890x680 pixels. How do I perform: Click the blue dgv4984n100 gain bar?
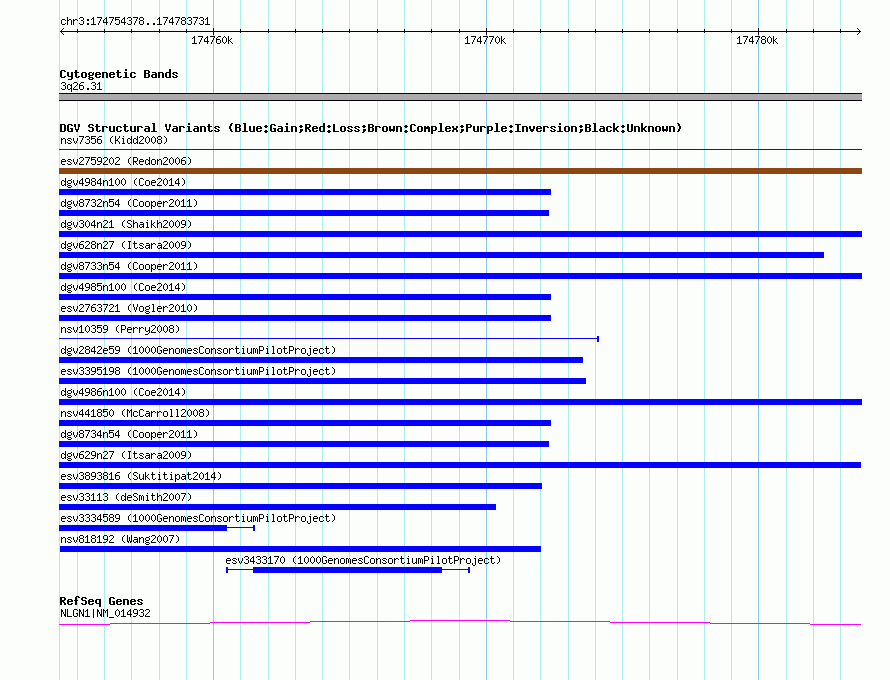[305, 192]
